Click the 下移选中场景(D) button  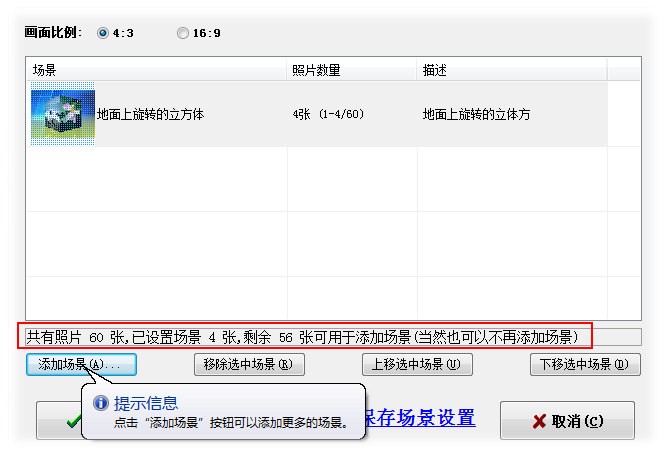coord(585,364)
